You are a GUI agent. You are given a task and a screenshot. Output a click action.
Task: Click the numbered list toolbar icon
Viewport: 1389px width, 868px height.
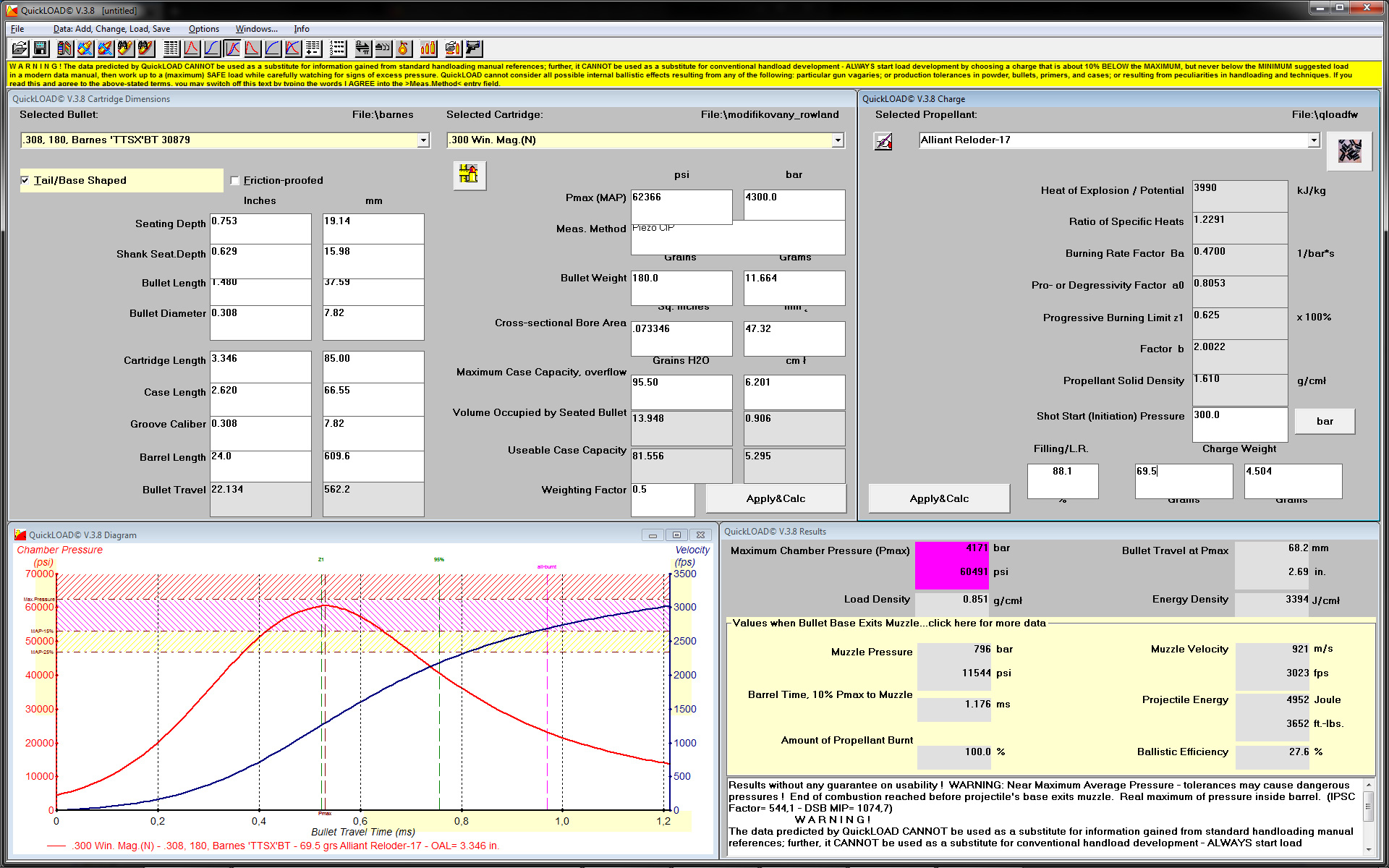[x=337, y=48]
